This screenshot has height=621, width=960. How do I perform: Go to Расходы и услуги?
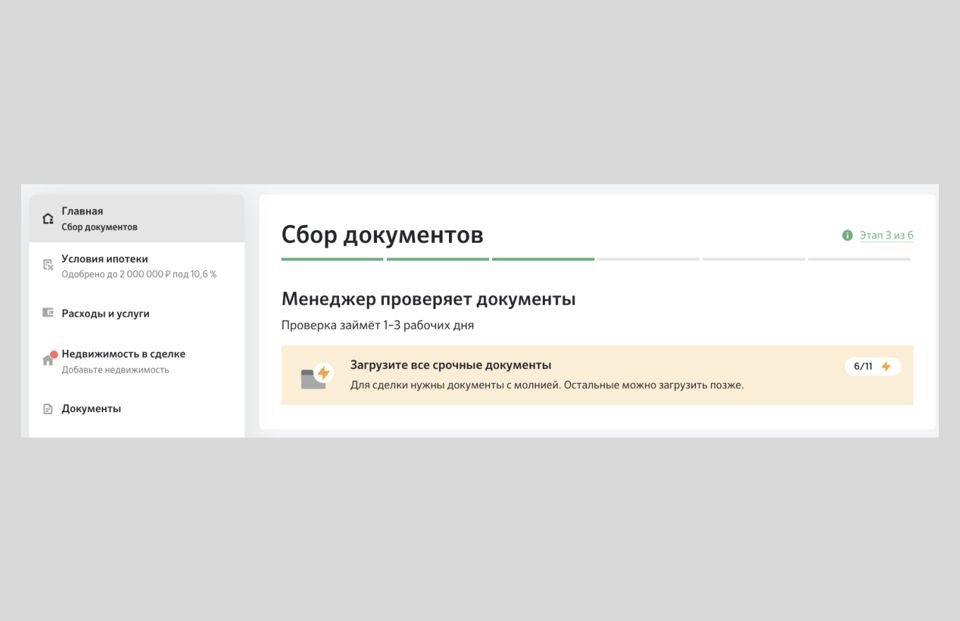click(x=137, y=313)
